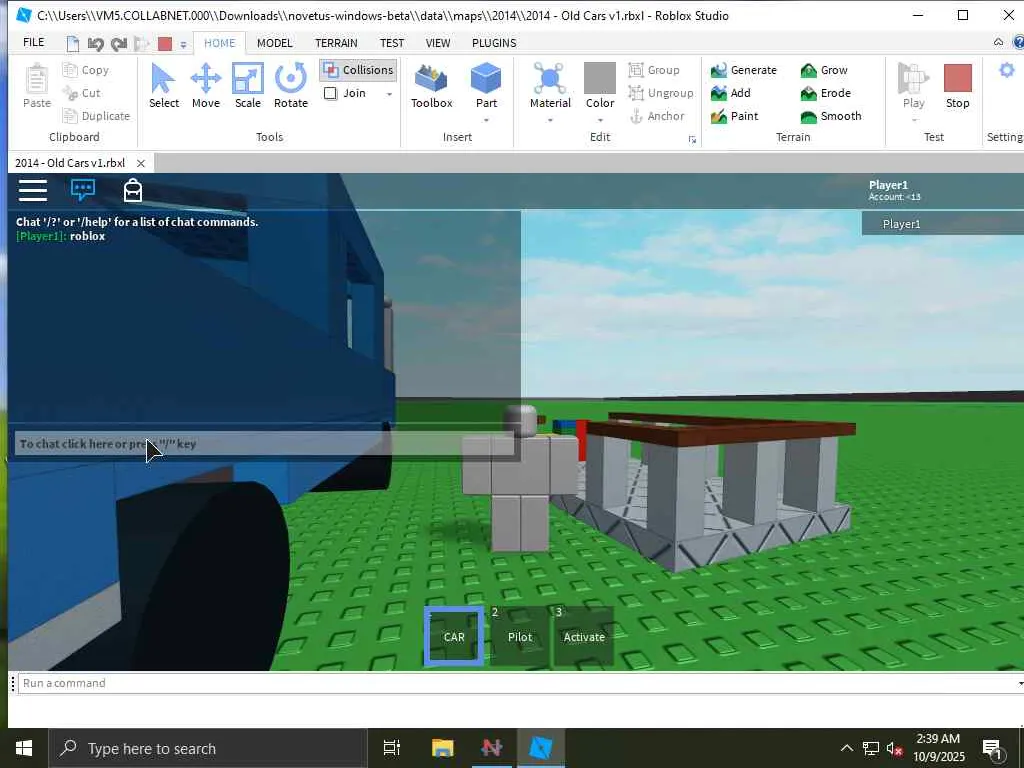The height and width of the screenshot is (768, 1024).
Task: Select the terrain Paint tool
Action: click(x=735, y=116)
